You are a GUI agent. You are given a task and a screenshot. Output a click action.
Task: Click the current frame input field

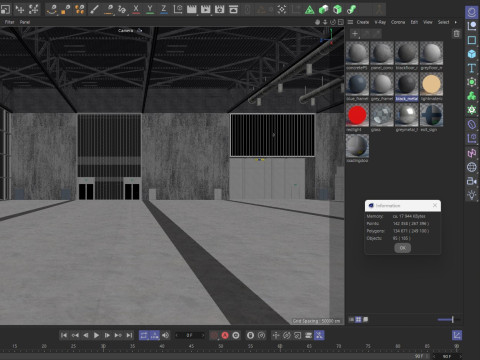click(190, 335)
